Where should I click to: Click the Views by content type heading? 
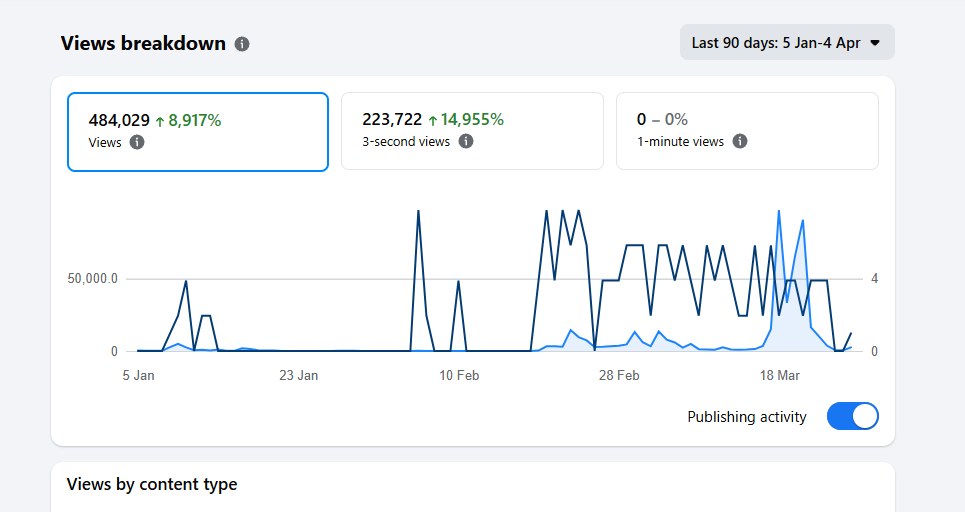[152, 485]
